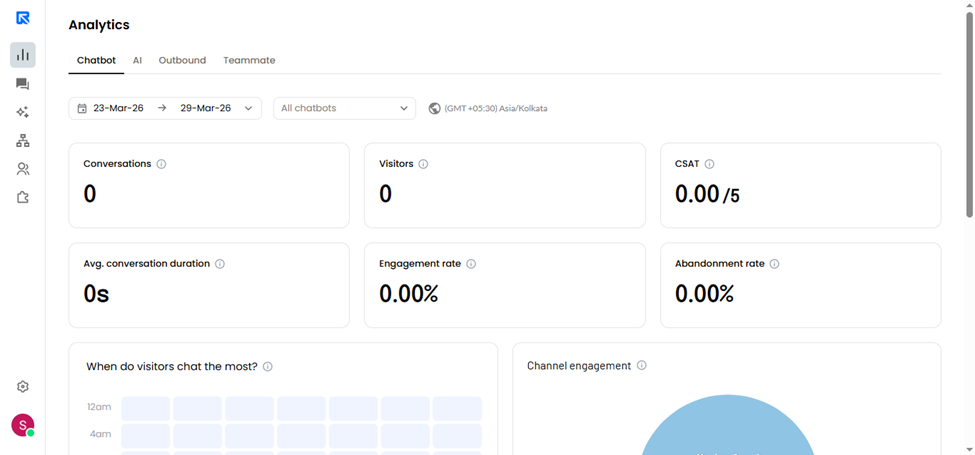Click the page vertical scrollbar thumb
The width and height of the screenshot is (975, 455).
(969, 115)
